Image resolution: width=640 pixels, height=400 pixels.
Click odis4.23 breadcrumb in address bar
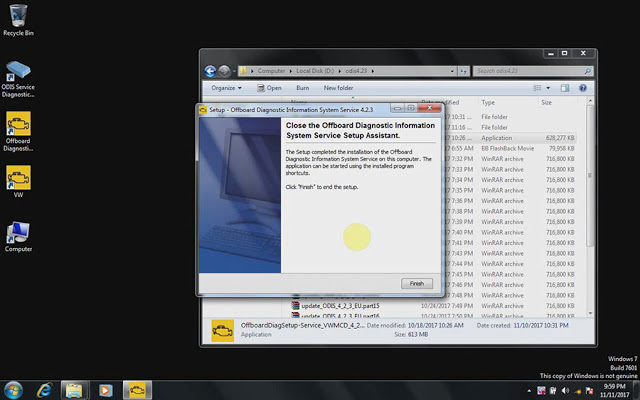click(x=356, y=71)
